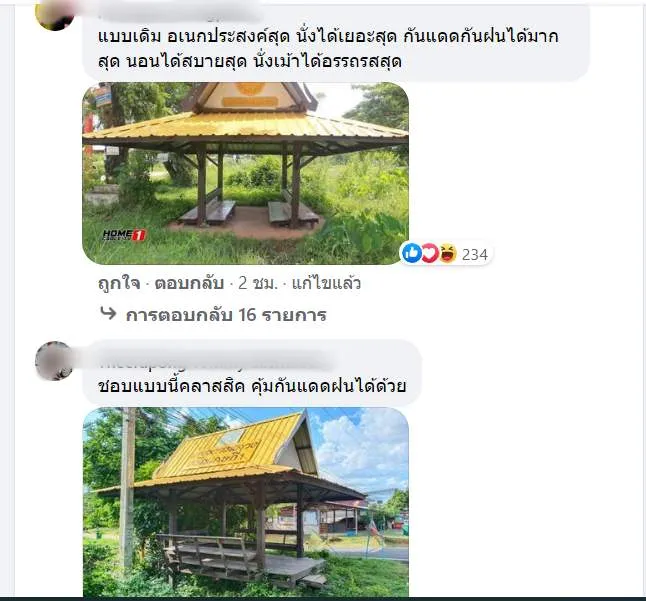Click the red heart love reaction icon
This screenshot has height=601, width=646.
[x=429, y=253]
